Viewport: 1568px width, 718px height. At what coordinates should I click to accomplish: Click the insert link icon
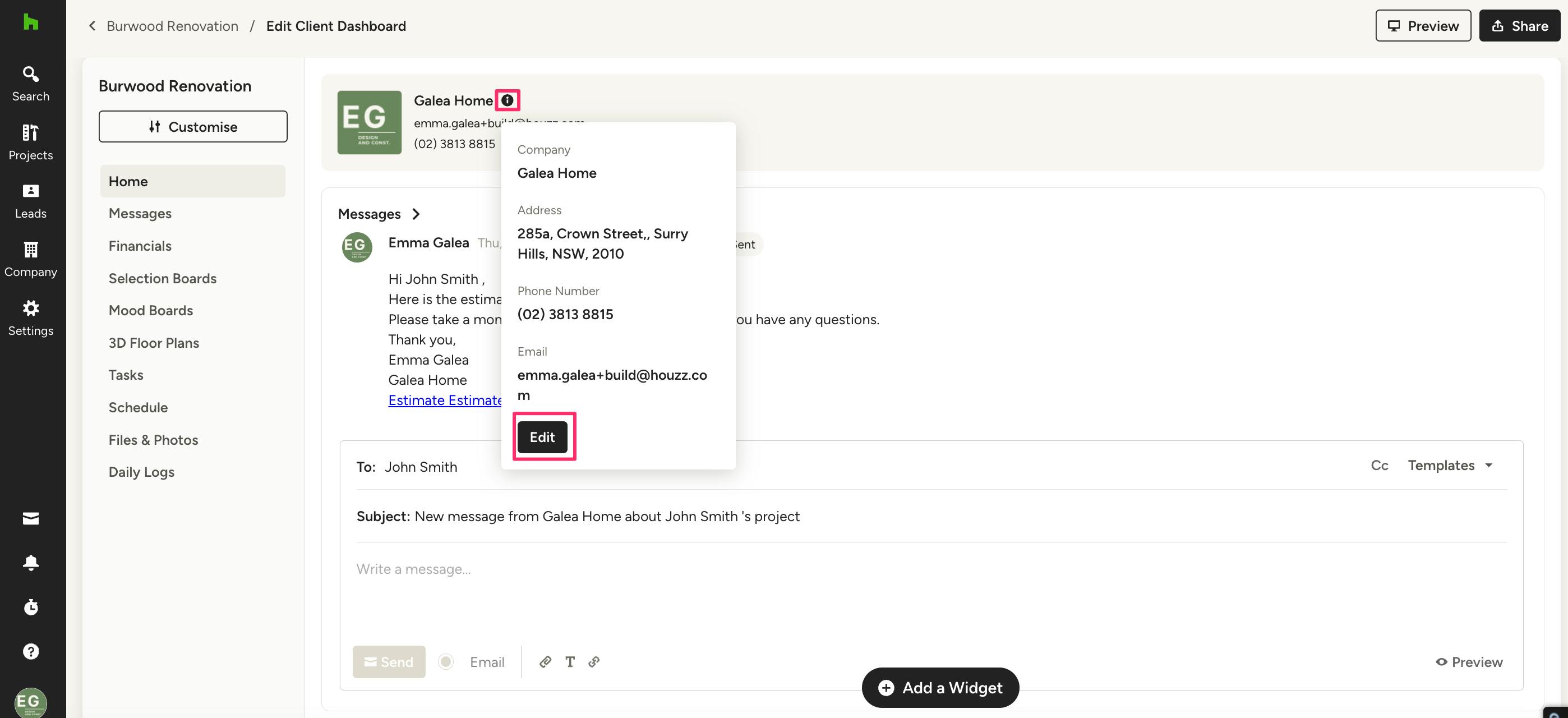[594, 661]
